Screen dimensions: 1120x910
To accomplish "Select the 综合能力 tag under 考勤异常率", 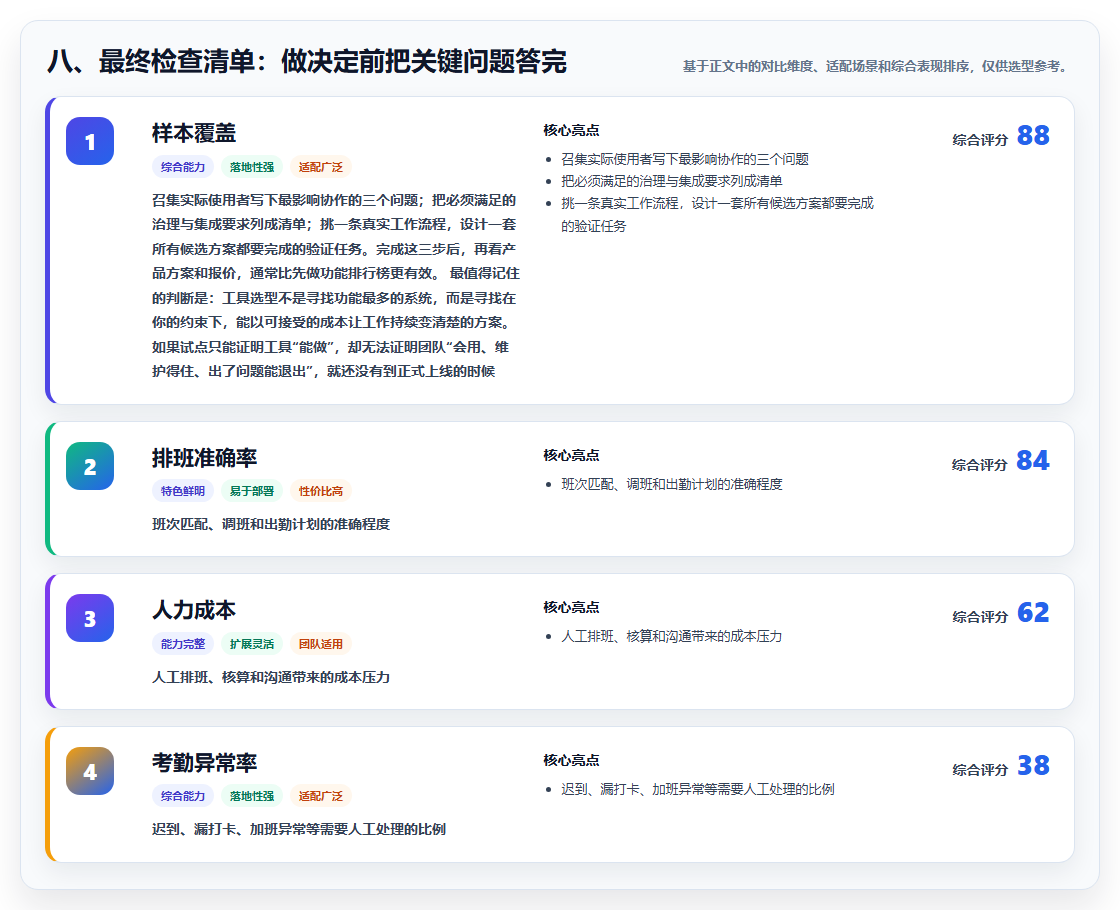I will coord(183,796).
